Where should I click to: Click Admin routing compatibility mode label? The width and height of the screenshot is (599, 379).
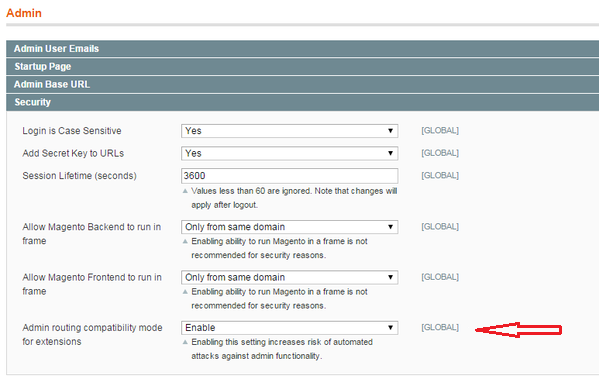pyautogui.click(x=92, y=335)
